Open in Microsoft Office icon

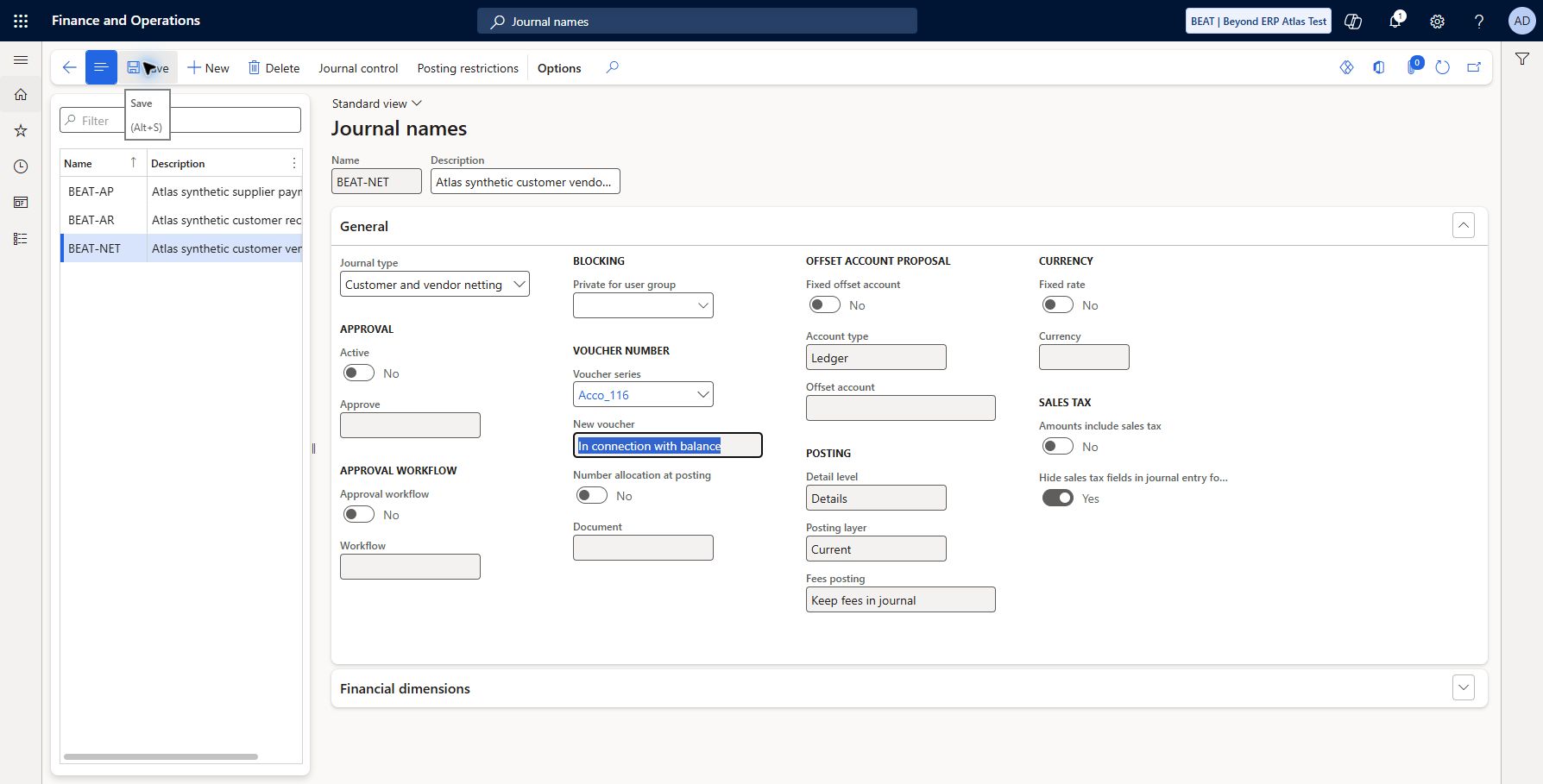(x=1379, y=67)
